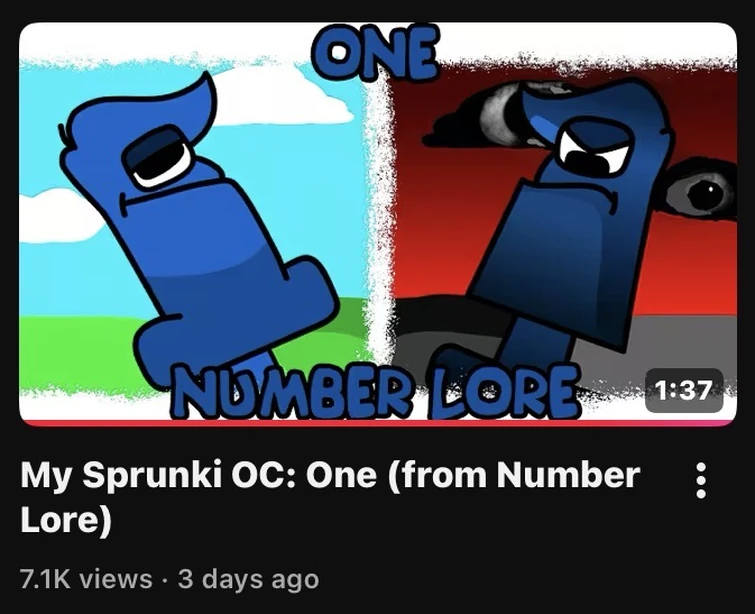Open the video via its thumbnail image
The height and width of the screenshot is (614, 755).
(378, 224)
